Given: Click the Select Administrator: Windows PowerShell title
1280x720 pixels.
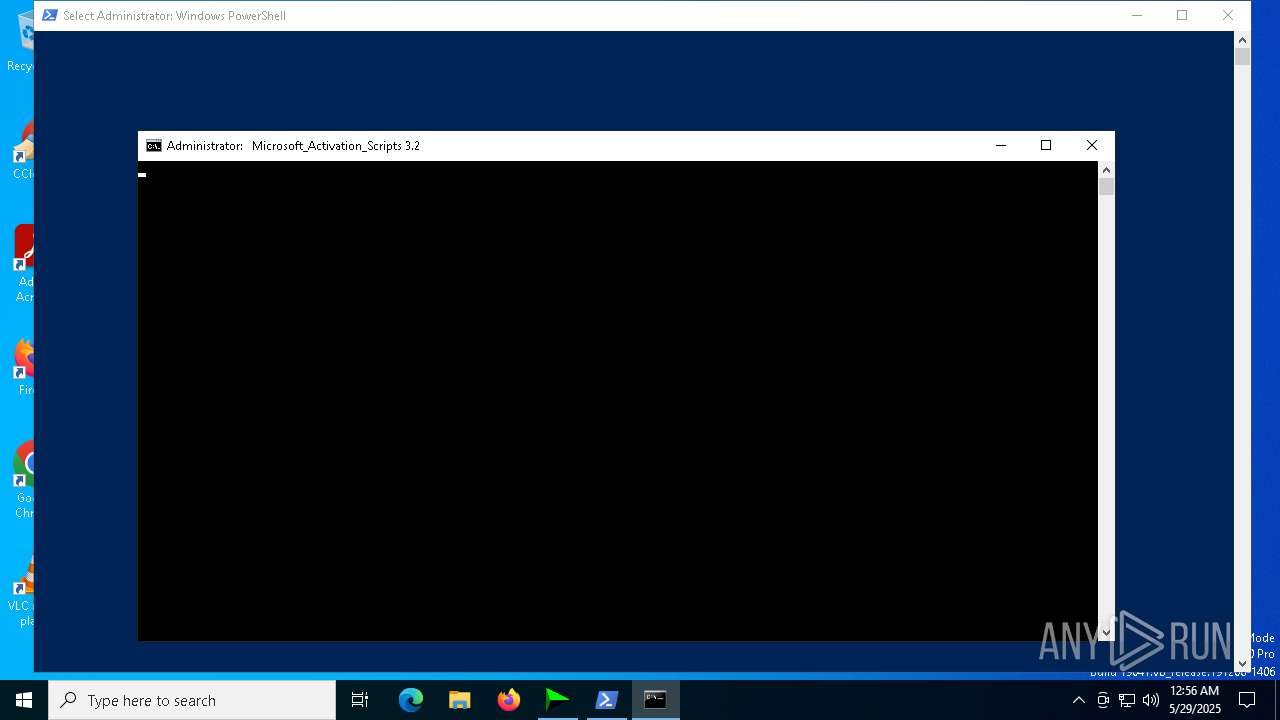Looking at the screenshot, I should [x=174, y=15].
